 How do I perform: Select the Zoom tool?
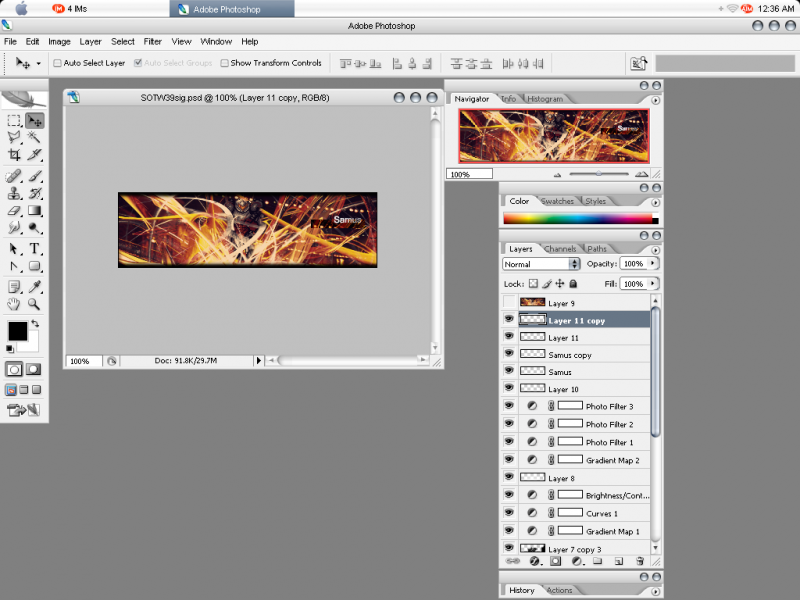35,304
